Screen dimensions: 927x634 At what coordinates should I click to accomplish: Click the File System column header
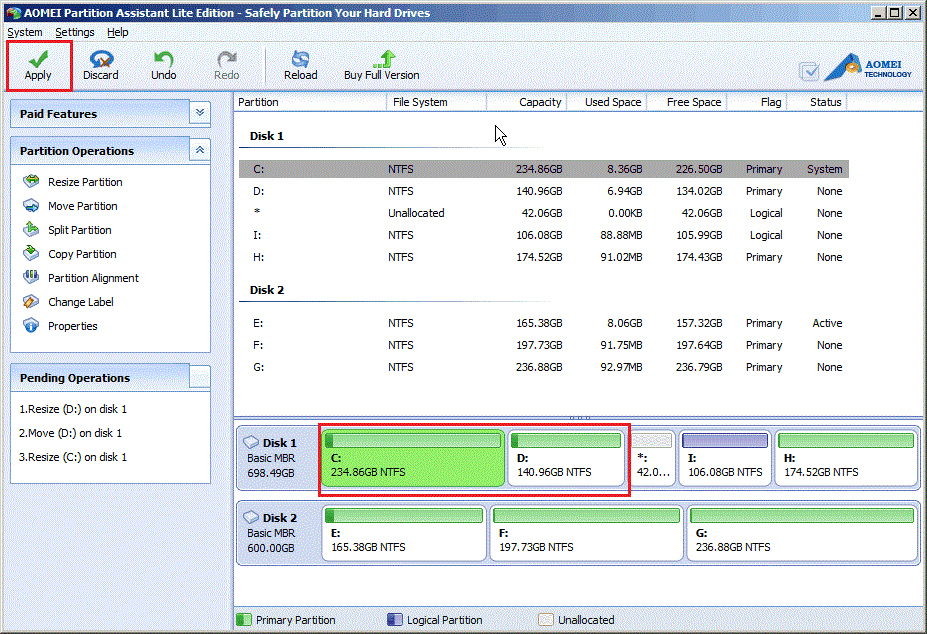coord(420,102)
